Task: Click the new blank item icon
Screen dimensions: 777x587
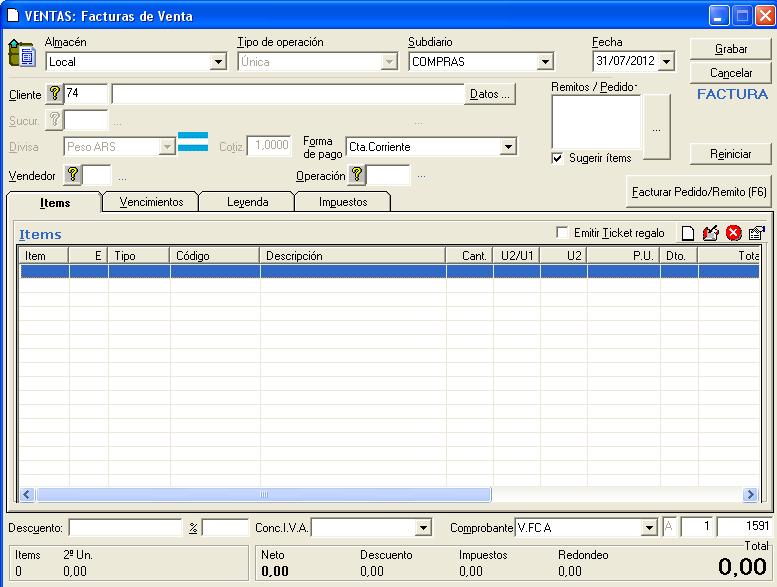Action: 688,233
